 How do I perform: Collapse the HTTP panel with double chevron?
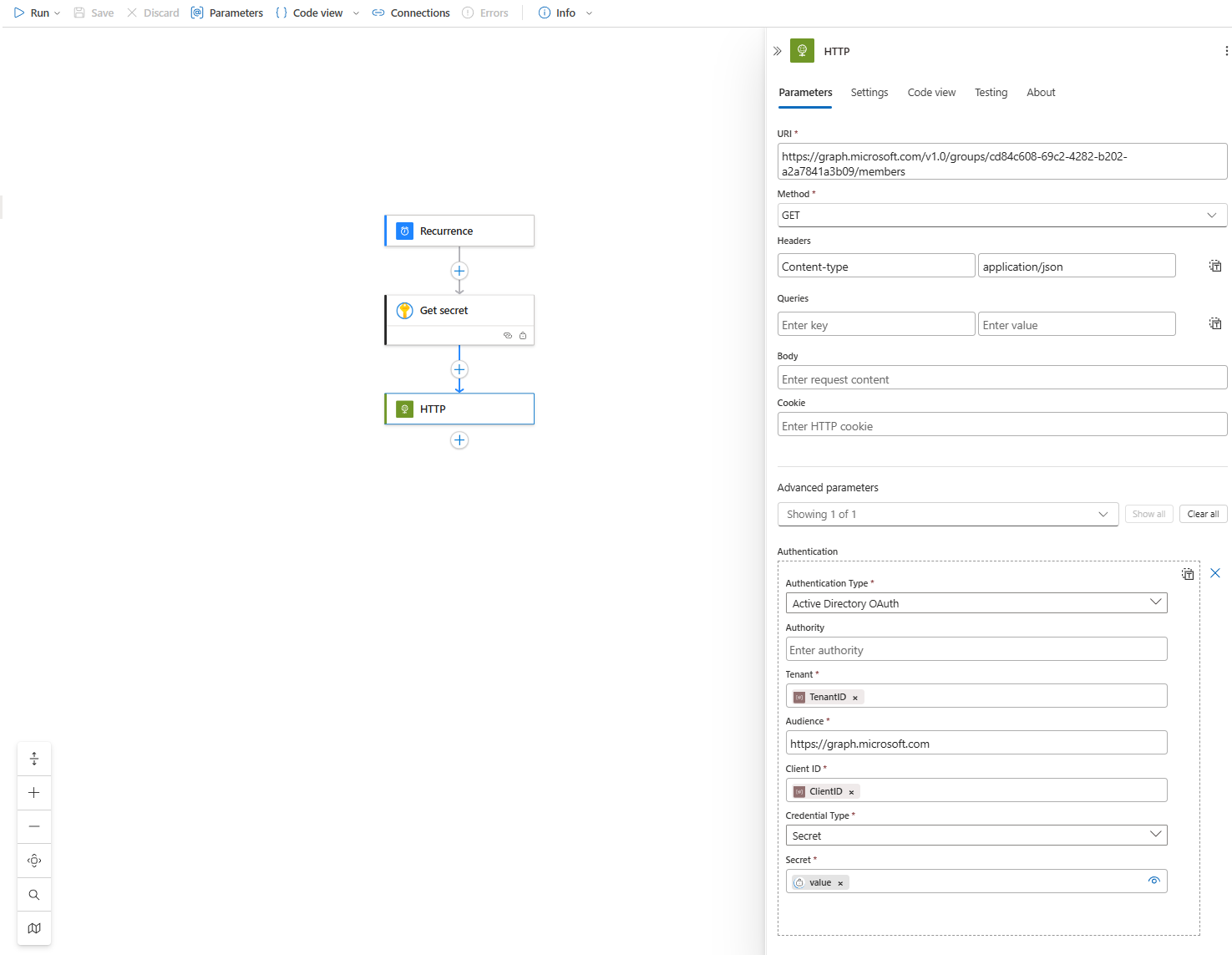click(x=777, y=51)
